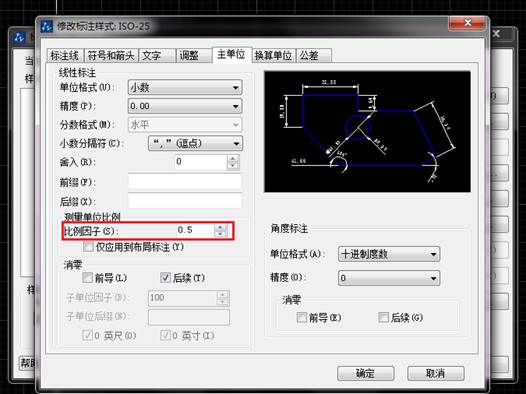Click the 前缀(F) text field
The image size is (526, 394).
click(185, 182)
